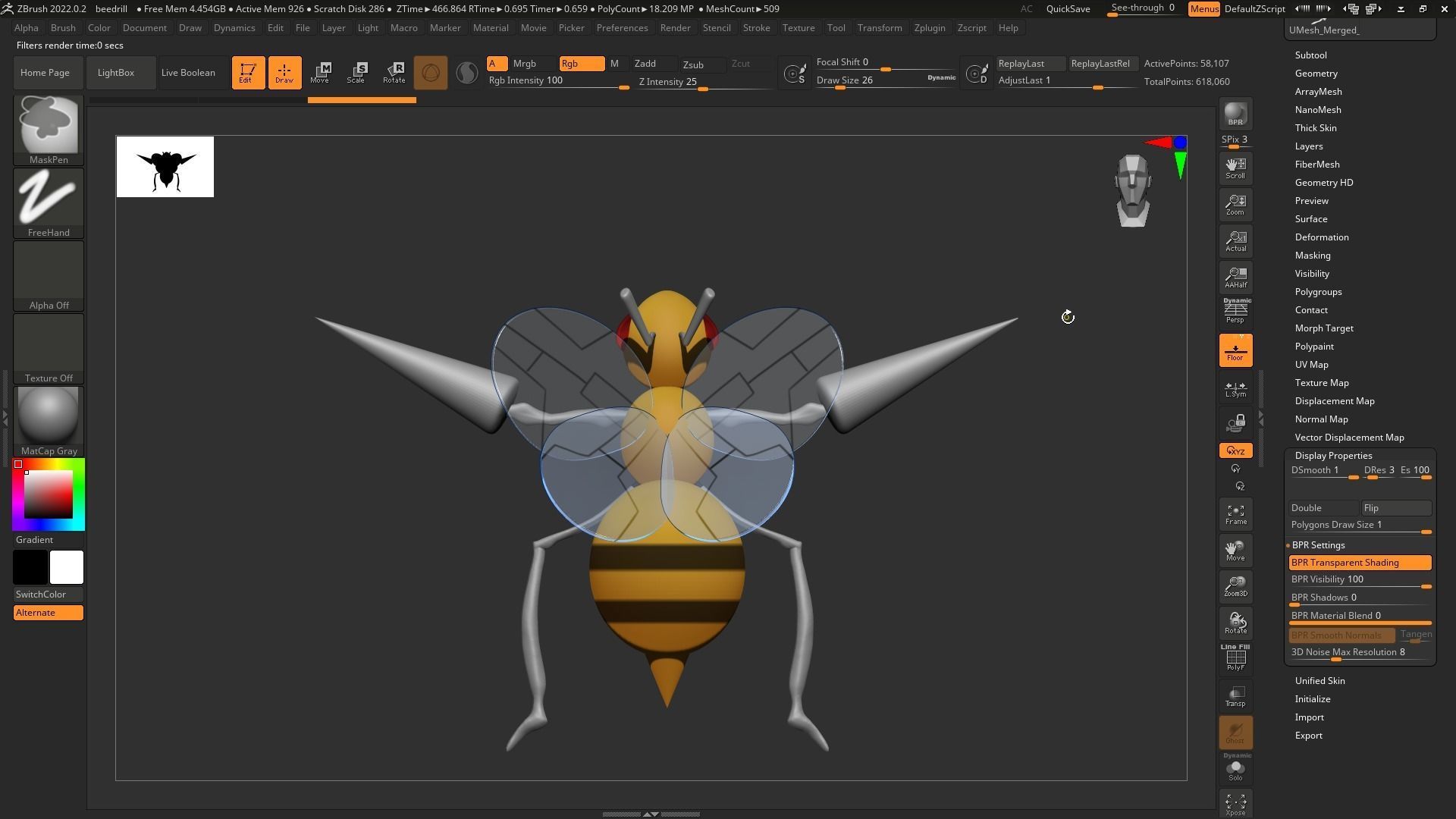Click the AAHalf icon
1456x819 pixels.
[x=1235, y=277]
